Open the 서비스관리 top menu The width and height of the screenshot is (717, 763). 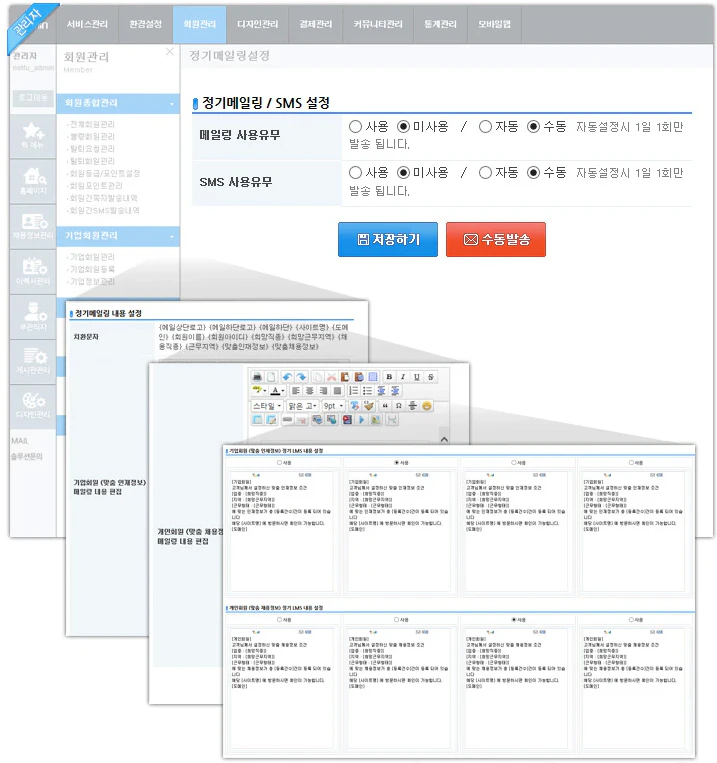(x=87, y=24)
